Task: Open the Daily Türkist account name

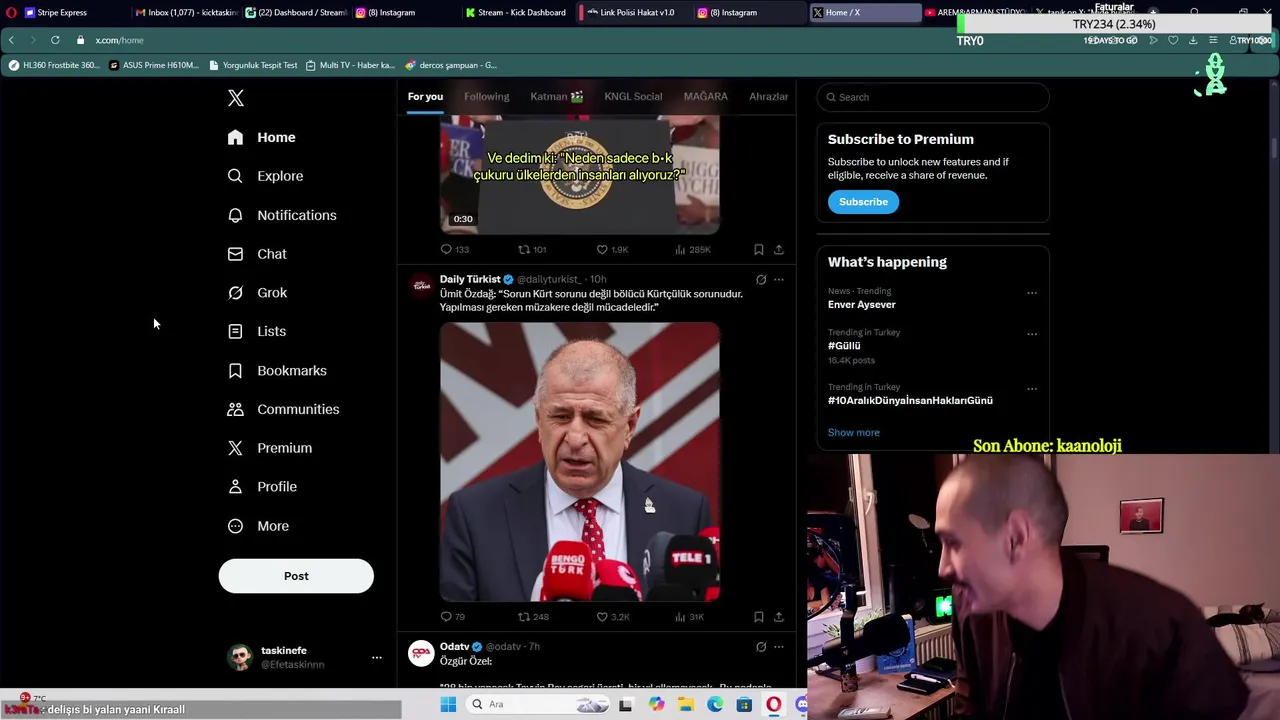Action: [470, 279]
